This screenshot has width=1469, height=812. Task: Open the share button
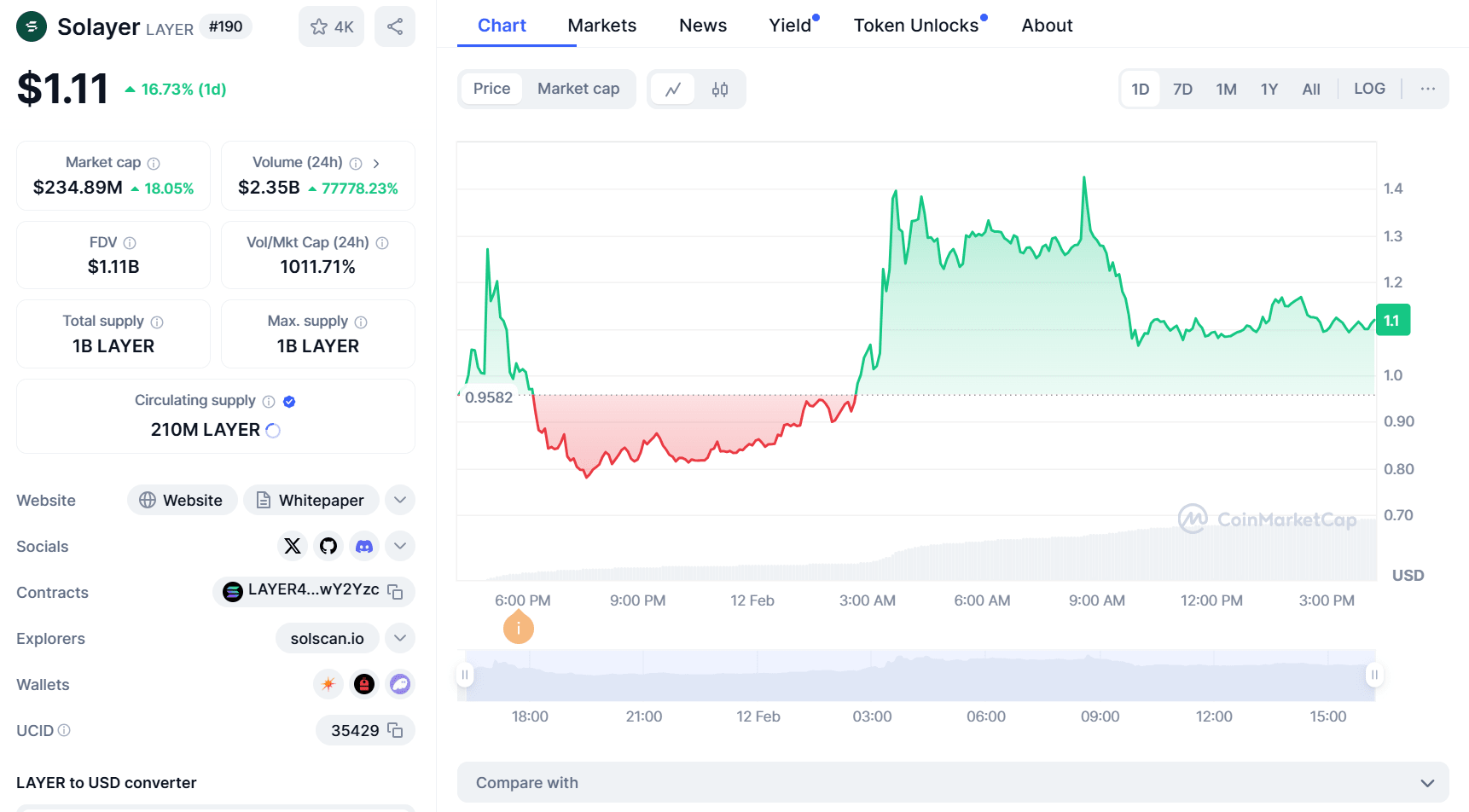395,26
